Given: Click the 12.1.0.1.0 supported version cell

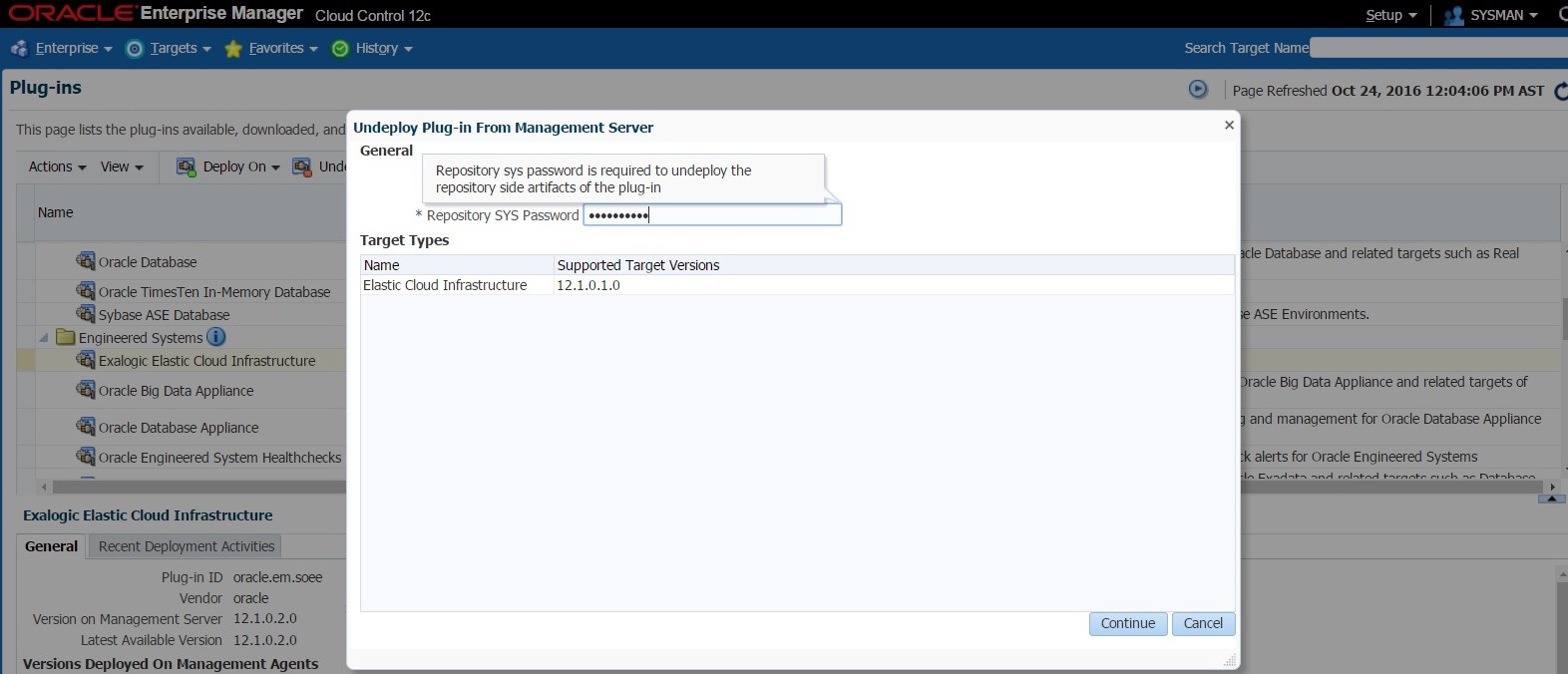Looking at the screenshot, I should tap(588, 285).
